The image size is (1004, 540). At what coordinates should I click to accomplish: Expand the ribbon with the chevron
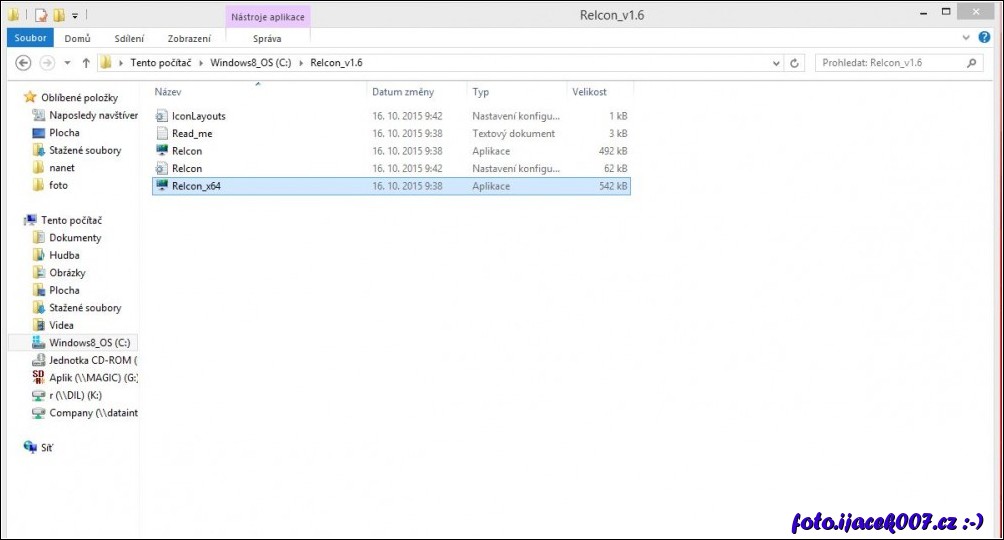click(967, 37)
